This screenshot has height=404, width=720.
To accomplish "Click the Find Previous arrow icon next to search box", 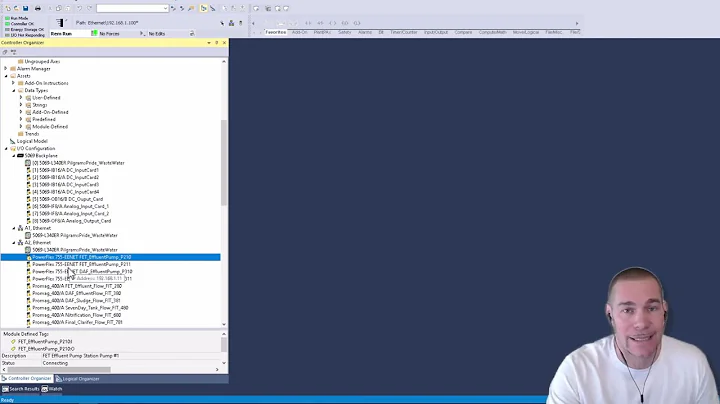I will tap(173, 8).
